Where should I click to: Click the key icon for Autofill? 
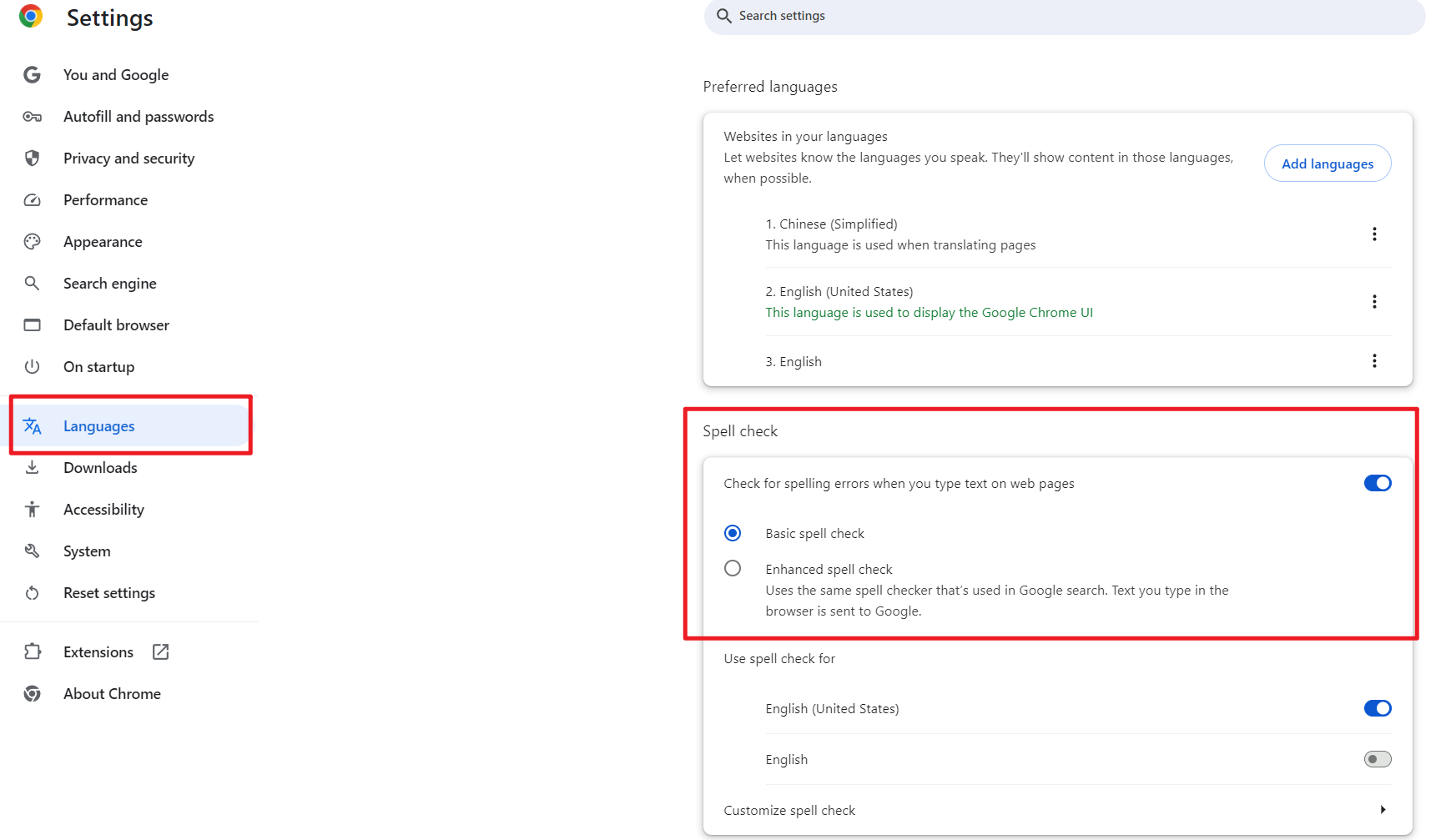pyautogui.click(x=32, y=117)
